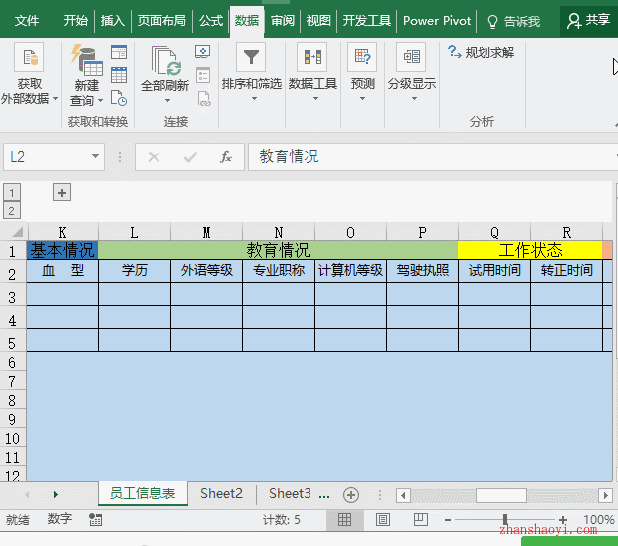Open the Sort and Filter funnel icon

pos(251,57)
